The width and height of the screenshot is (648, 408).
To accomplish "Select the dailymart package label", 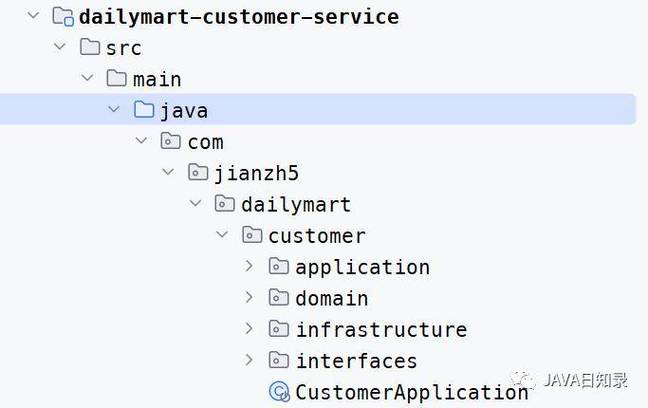I will click(x=296, y=205).
